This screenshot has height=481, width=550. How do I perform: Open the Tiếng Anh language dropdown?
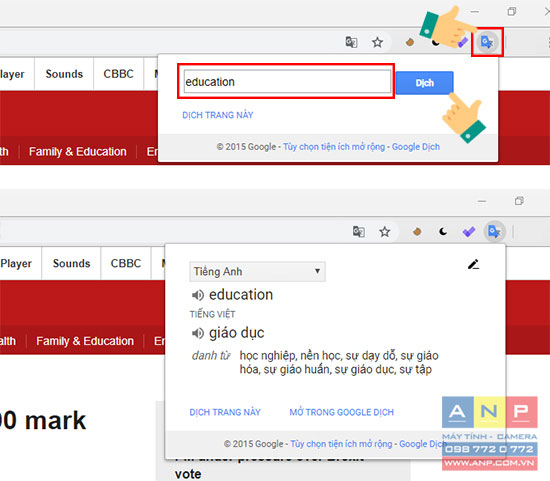[257, 272]
